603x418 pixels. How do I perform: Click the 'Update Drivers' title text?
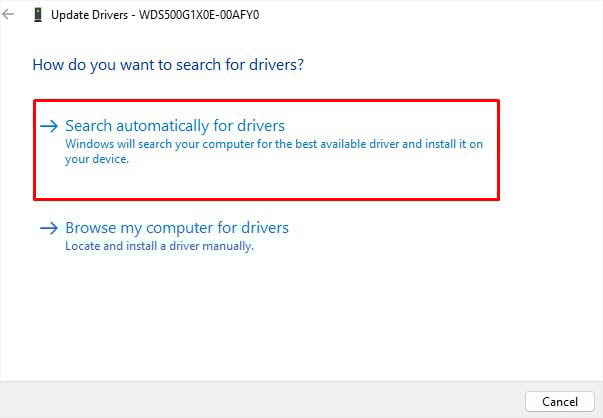pos(90,15)
